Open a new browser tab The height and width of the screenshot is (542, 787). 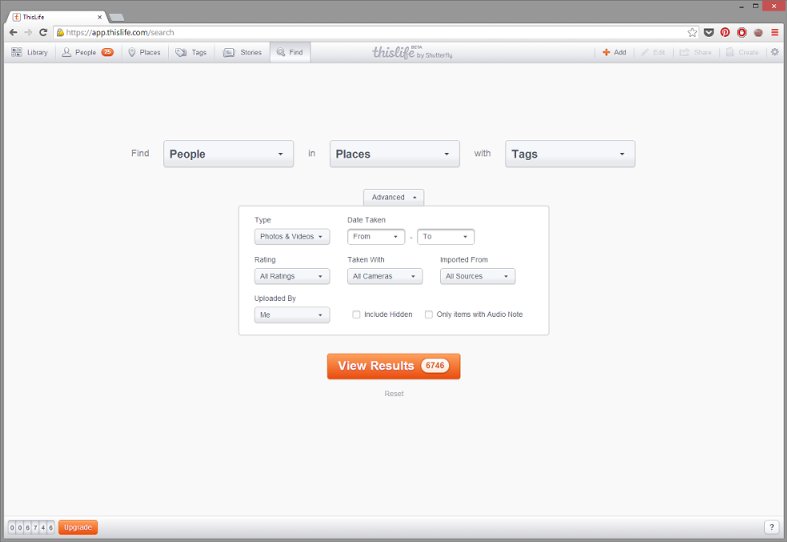pyautogui.click(x=116, y=18)
